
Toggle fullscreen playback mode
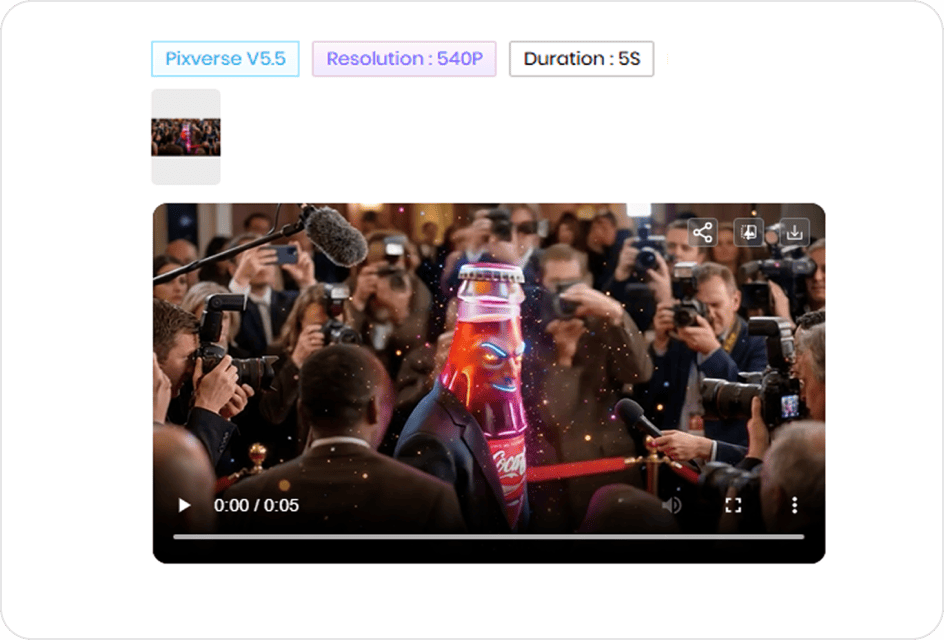(x=733, y=506)
